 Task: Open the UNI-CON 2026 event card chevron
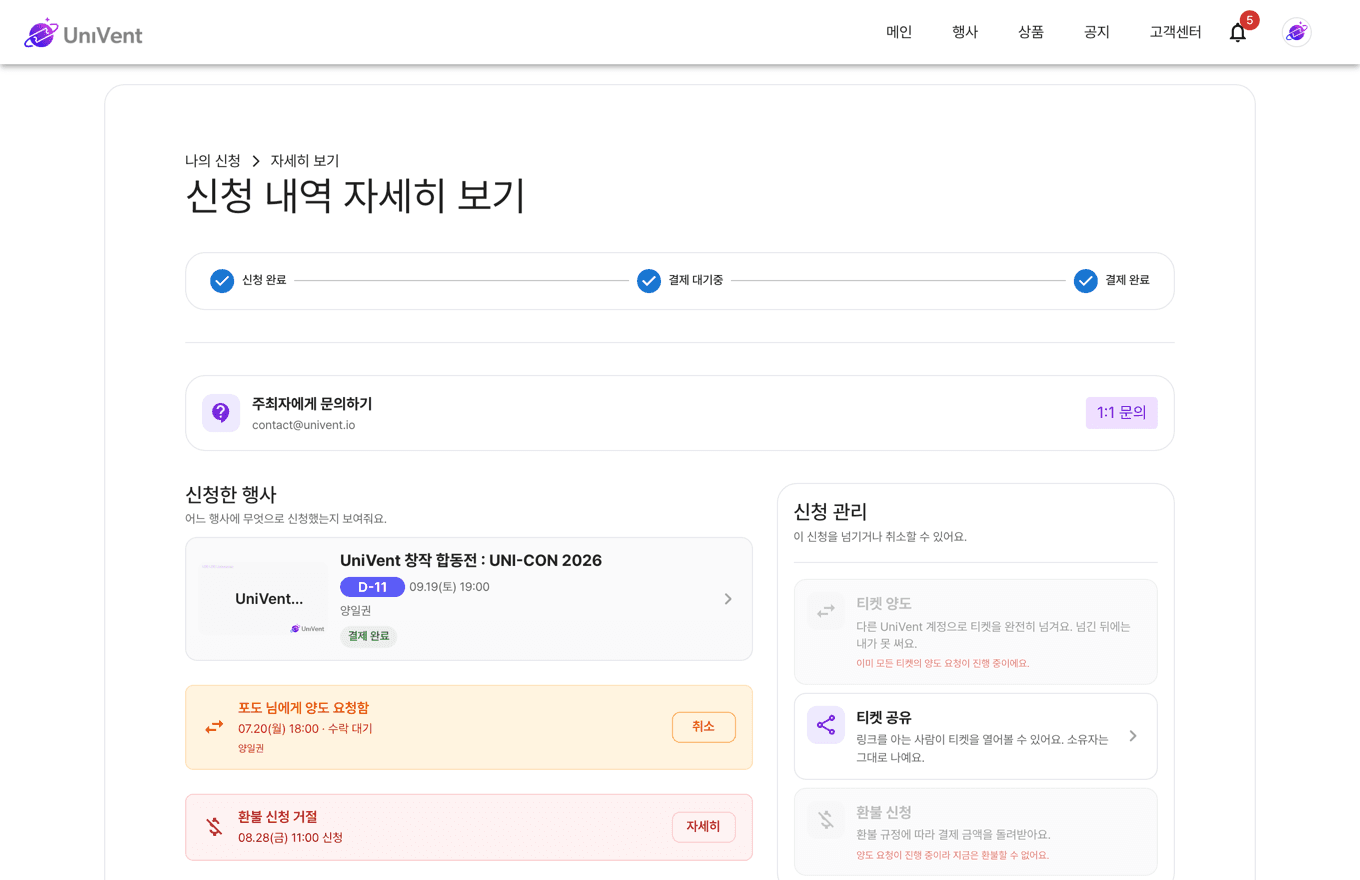728,599
